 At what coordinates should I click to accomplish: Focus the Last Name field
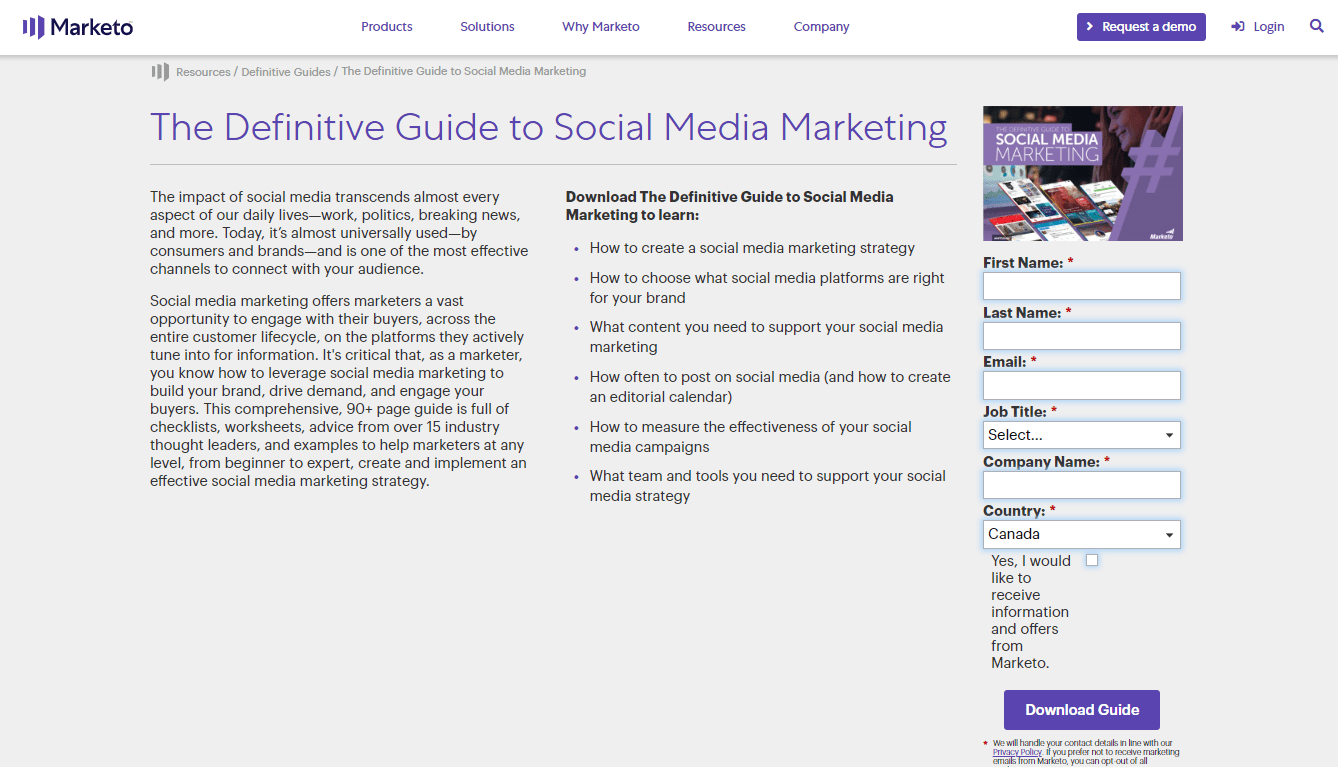1082,336
